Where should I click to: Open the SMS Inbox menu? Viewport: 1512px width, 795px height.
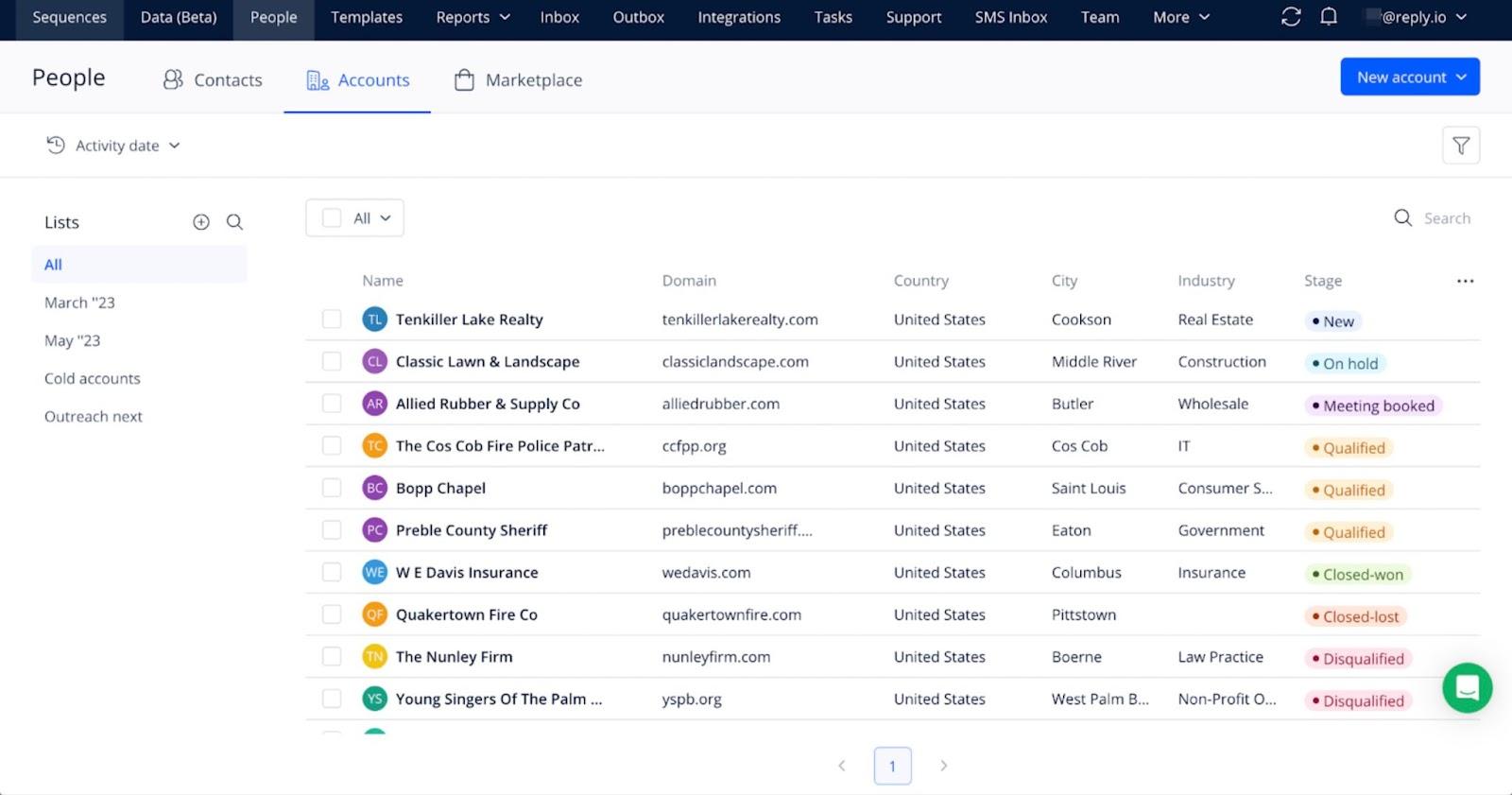[1011, 17]
